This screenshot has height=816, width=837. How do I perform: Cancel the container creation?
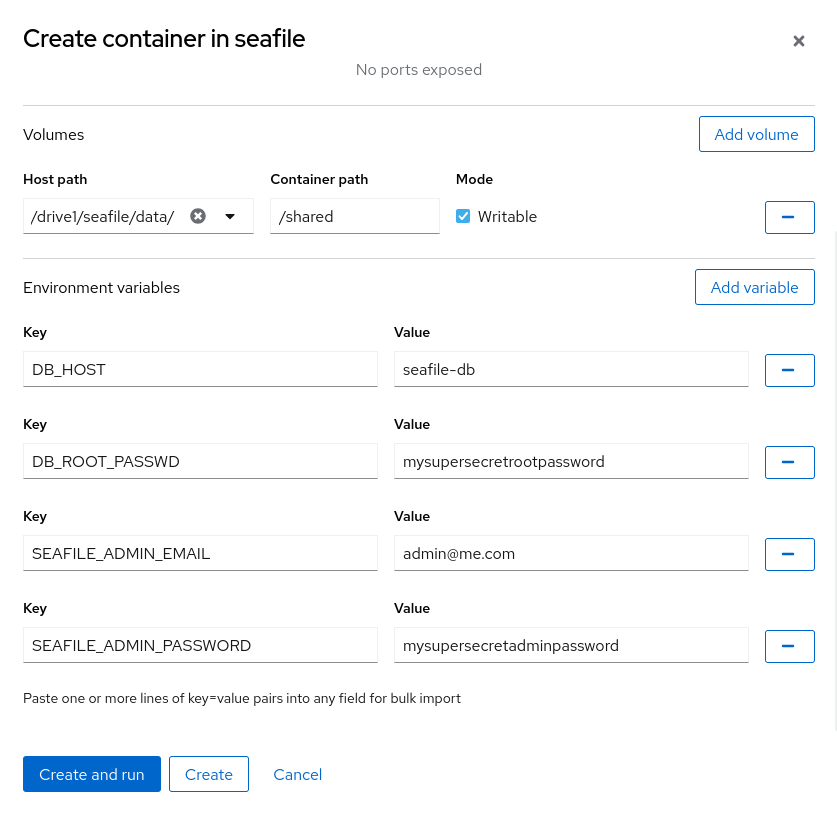(x=297, y=774)
